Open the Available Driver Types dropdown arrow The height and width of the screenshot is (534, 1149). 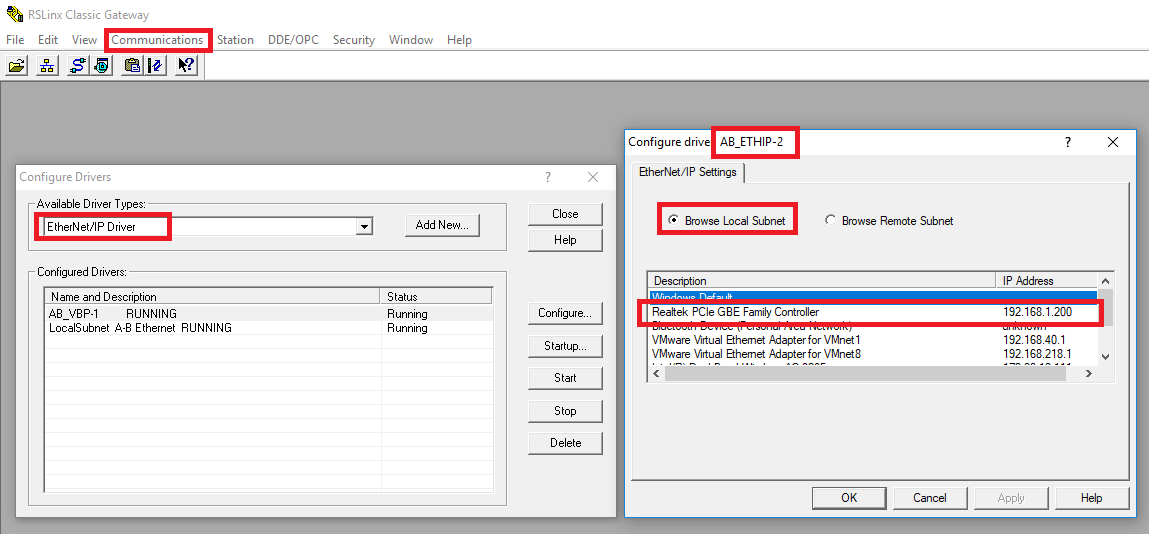[x=363, y=227]
